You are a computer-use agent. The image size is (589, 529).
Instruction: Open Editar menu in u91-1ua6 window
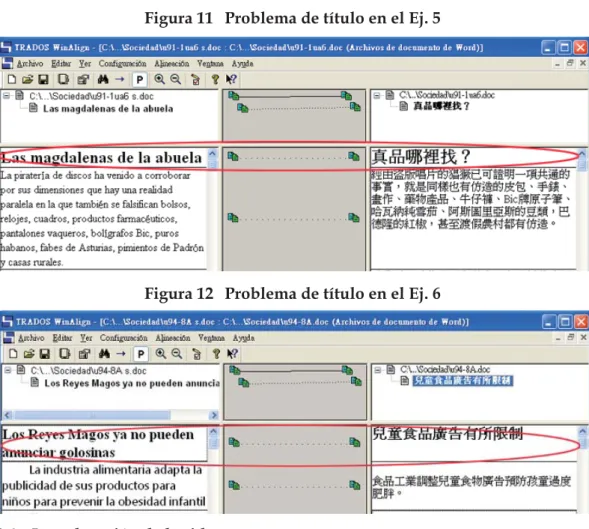(61, 63)
